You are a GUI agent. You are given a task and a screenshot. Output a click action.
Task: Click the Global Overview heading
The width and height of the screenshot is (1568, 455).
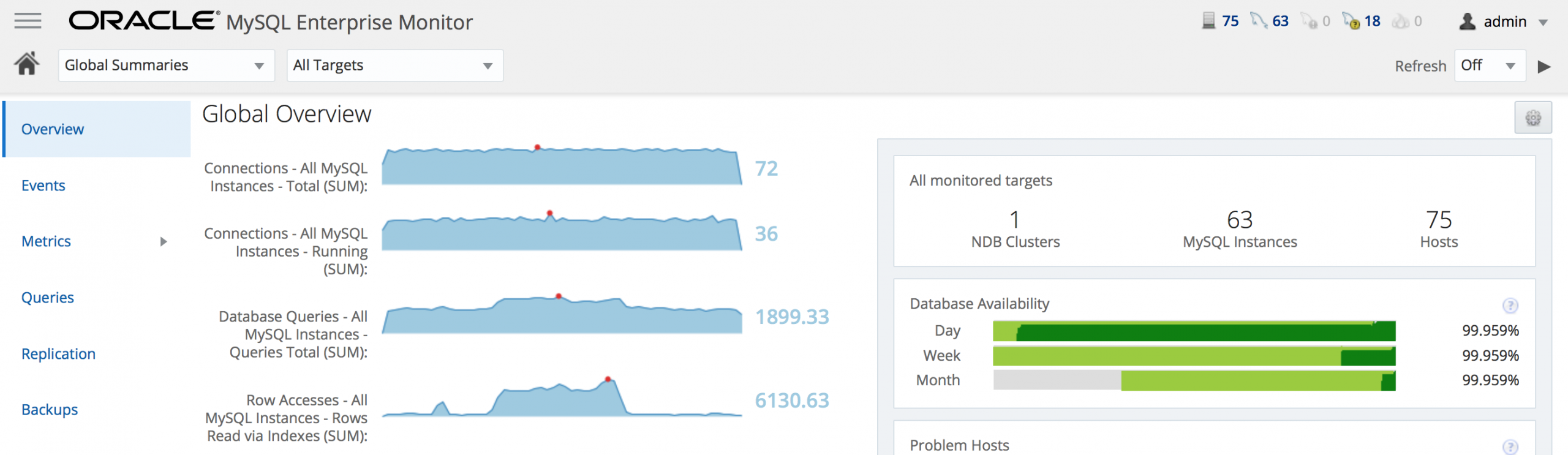point(287,115)
